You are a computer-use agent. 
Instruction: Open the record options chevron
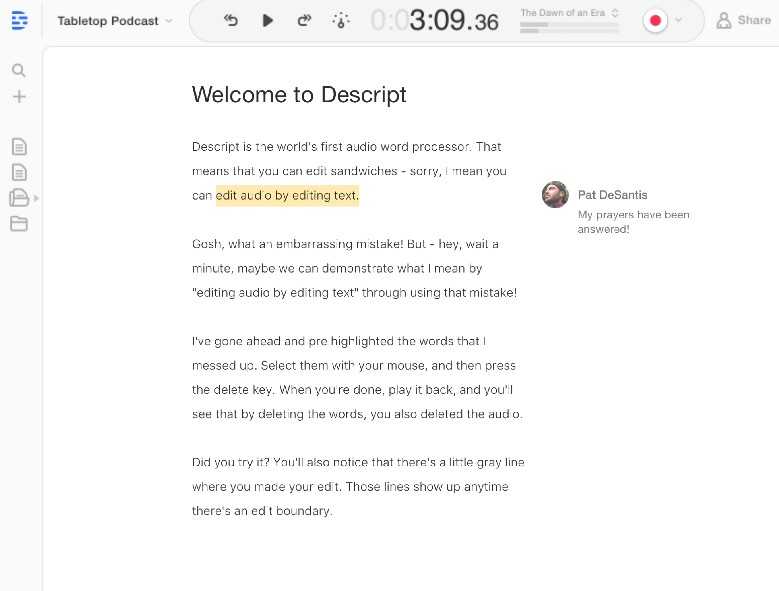tap(678, 20)
